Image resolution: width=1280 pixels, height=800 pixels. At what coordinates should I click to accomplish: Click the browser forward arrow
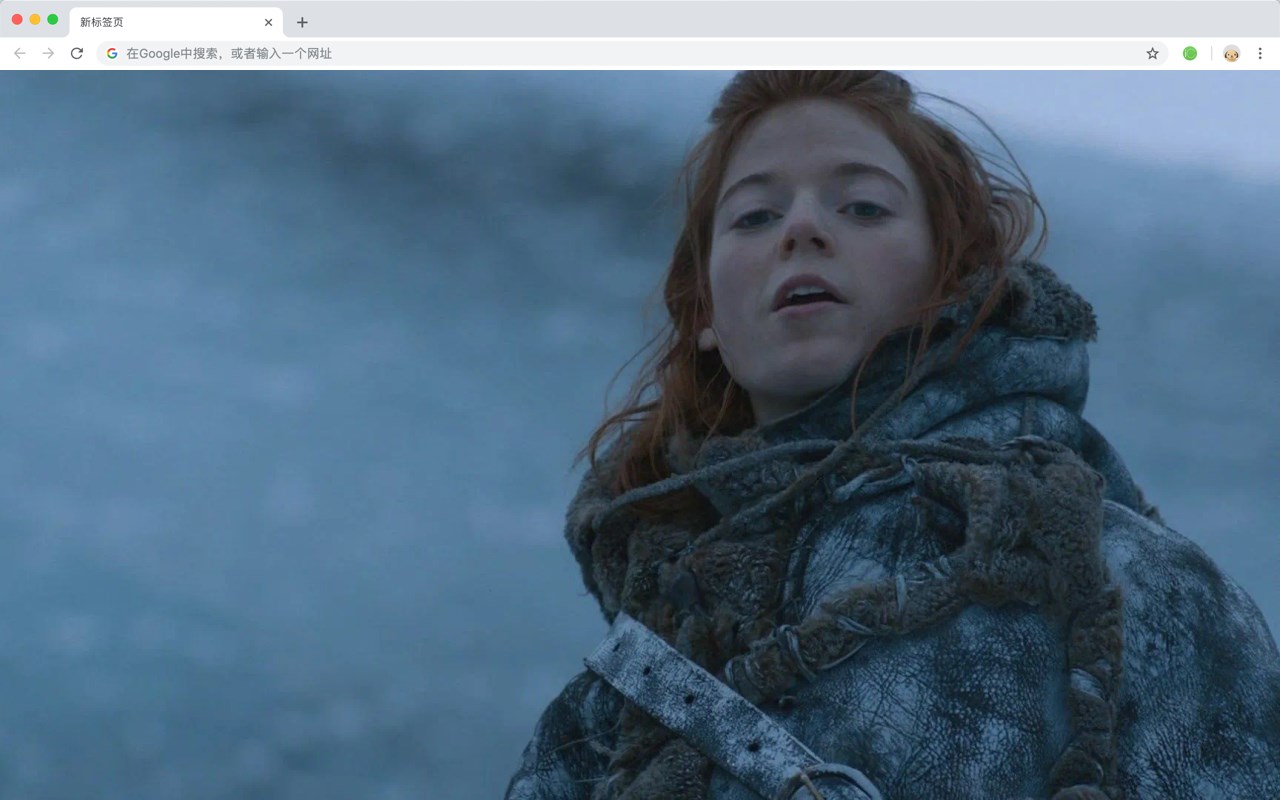point(48,53)
